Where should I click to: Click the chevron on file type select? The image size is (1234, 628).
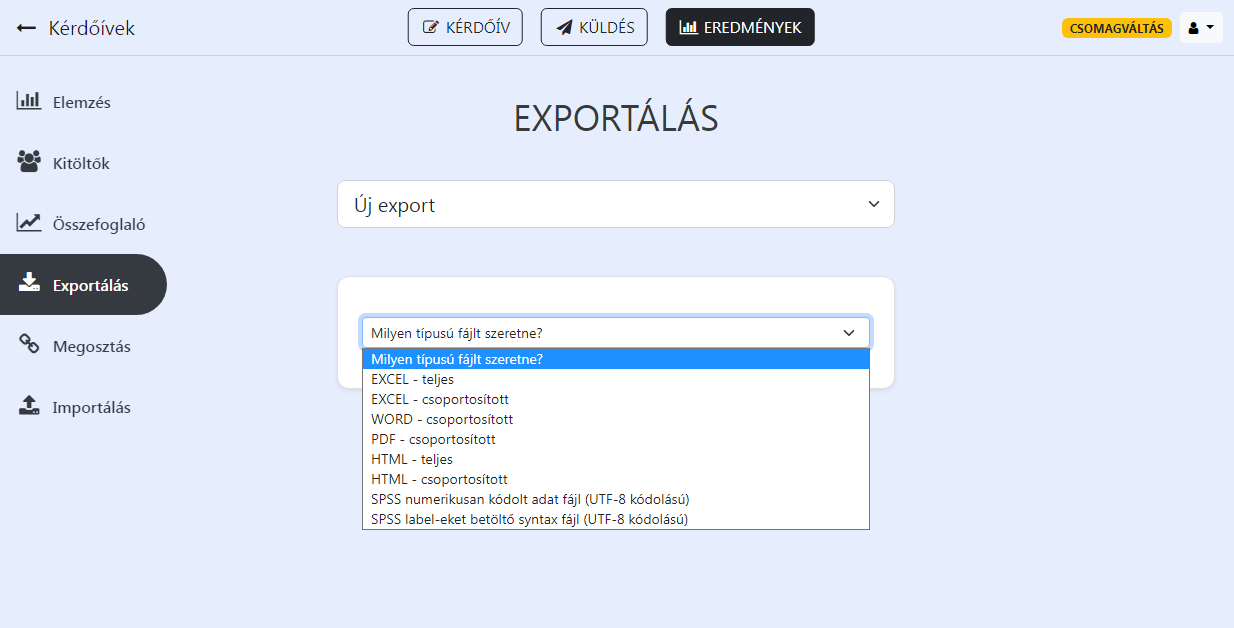(849, 333)
